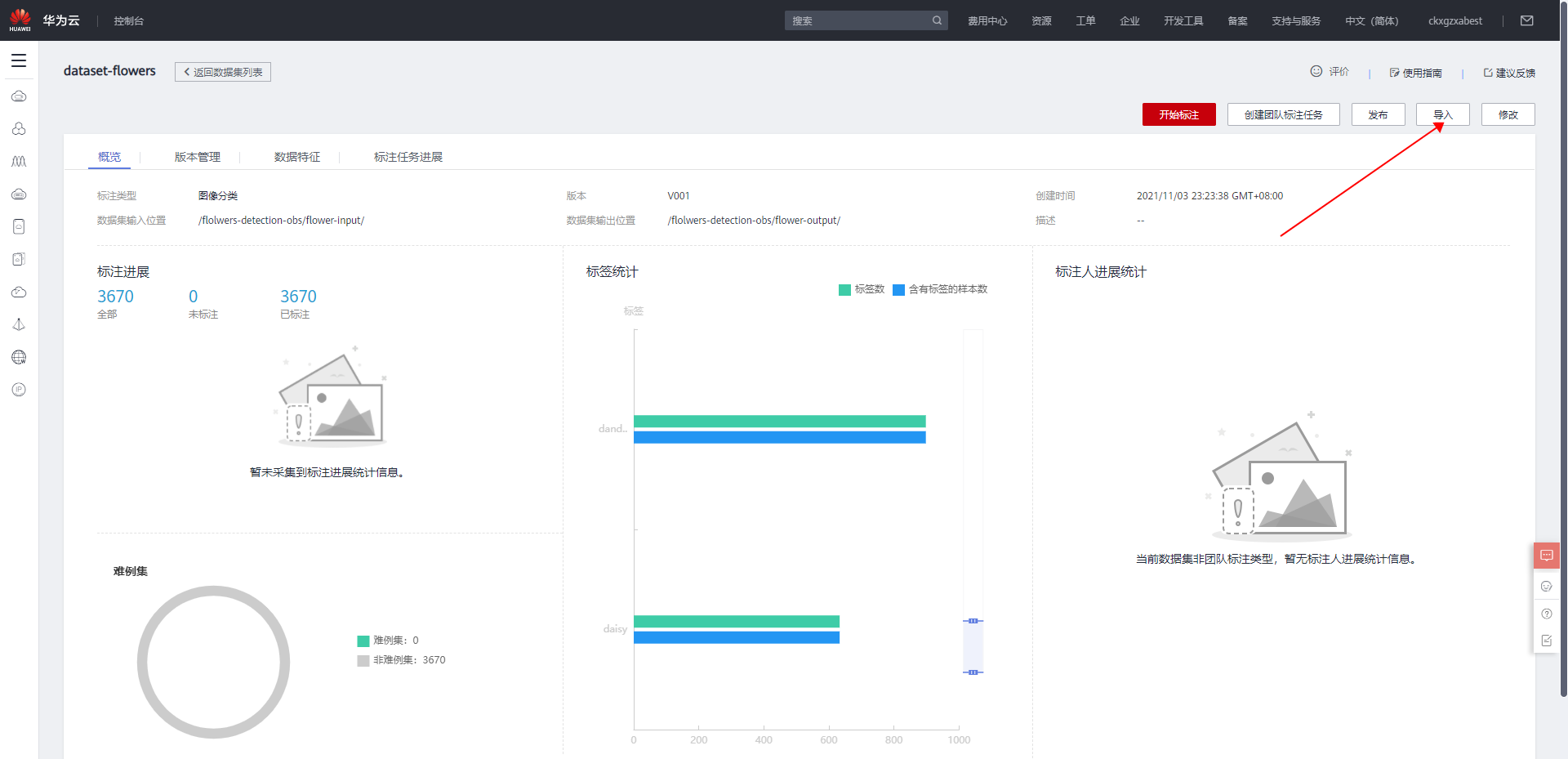This screenshot has width=1568, height=759.
Task: Switch to the 数据特征 tab
Action: [x=297, y=157]
